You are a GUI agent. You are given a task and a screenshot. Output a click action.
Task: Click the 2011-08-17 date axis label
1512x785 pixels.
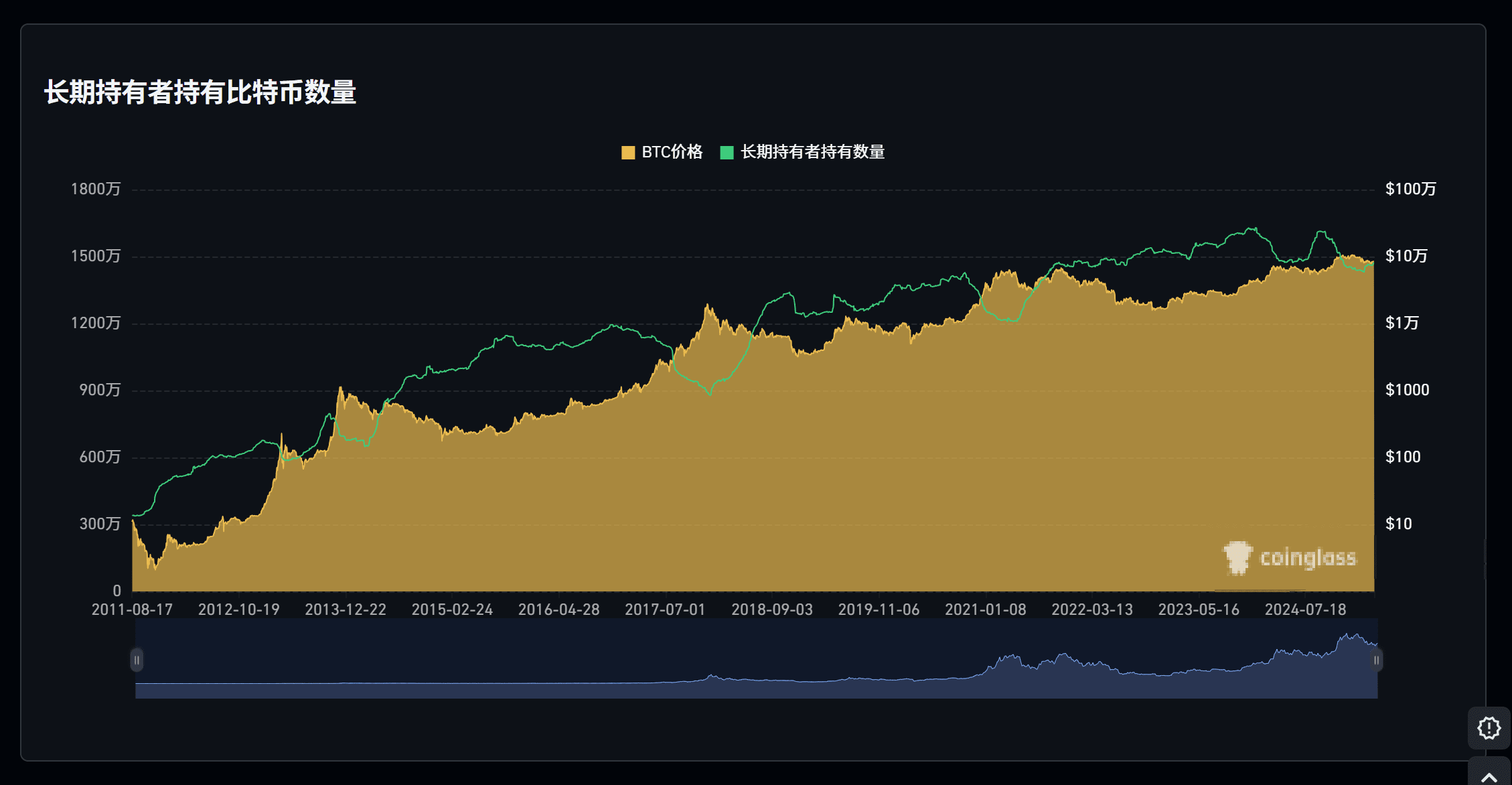coord(132,610)
